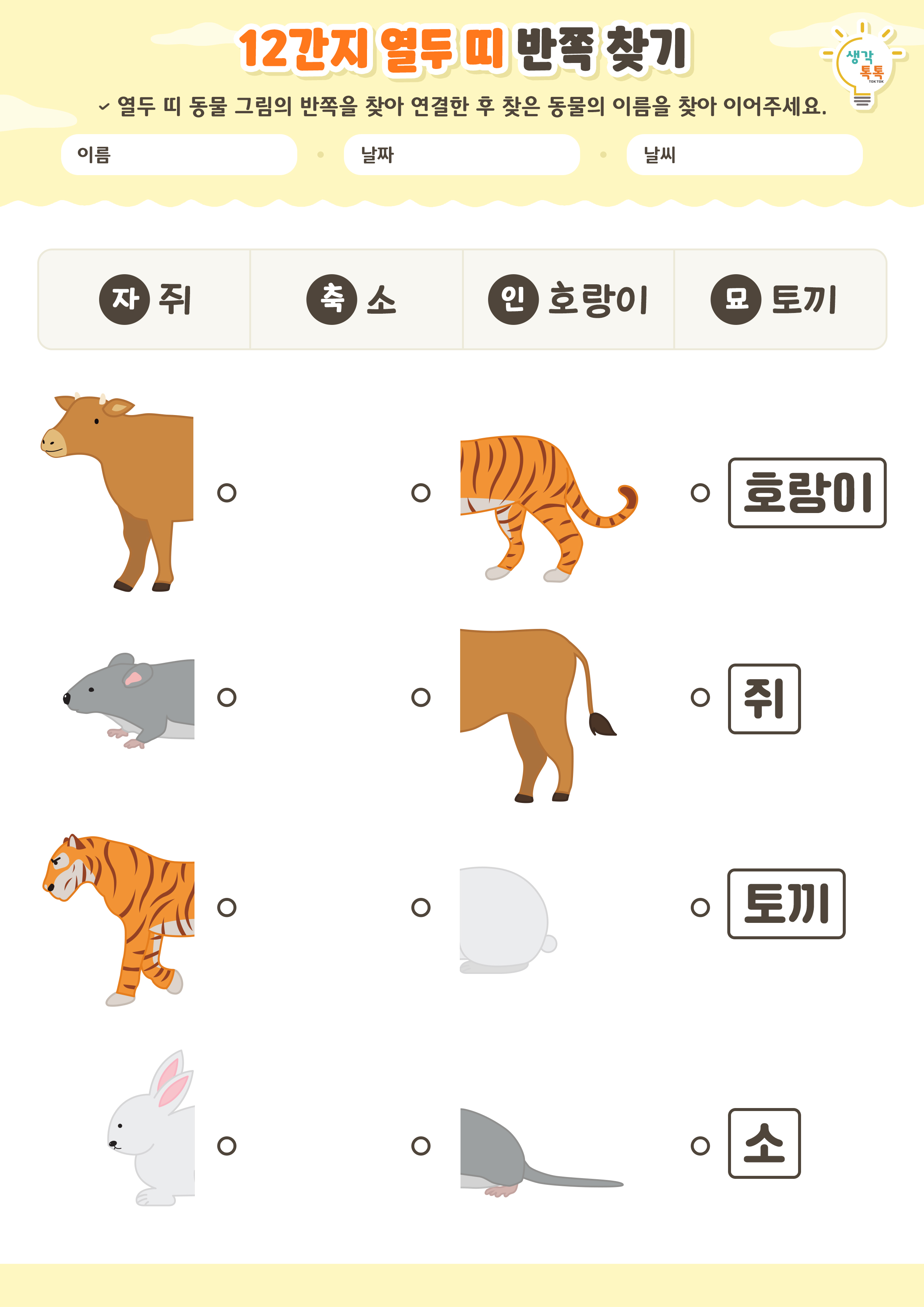The height and width of the screenshot is (1307, 924).
Task: Click the 인 circle badge
Action: tap(513, 300)
